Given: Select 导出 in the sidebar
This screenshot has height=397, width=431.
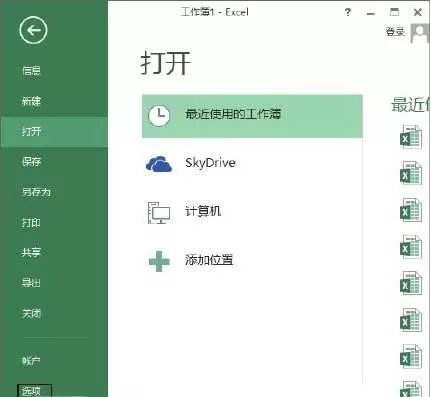Looking at the screenshot, I should pyautogui.click(x=31, y=283).
